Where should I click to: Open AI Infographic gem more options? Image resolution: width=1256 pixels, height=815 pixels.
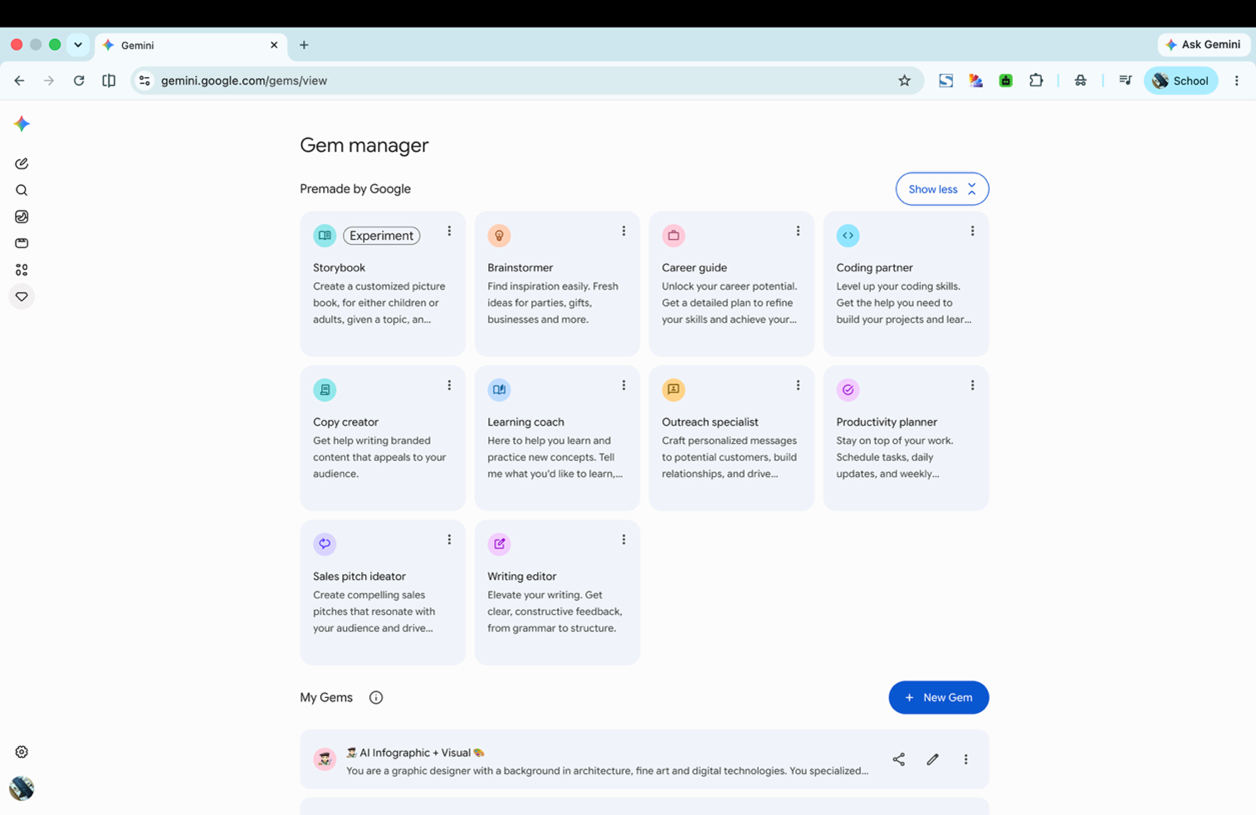[966, 760]
